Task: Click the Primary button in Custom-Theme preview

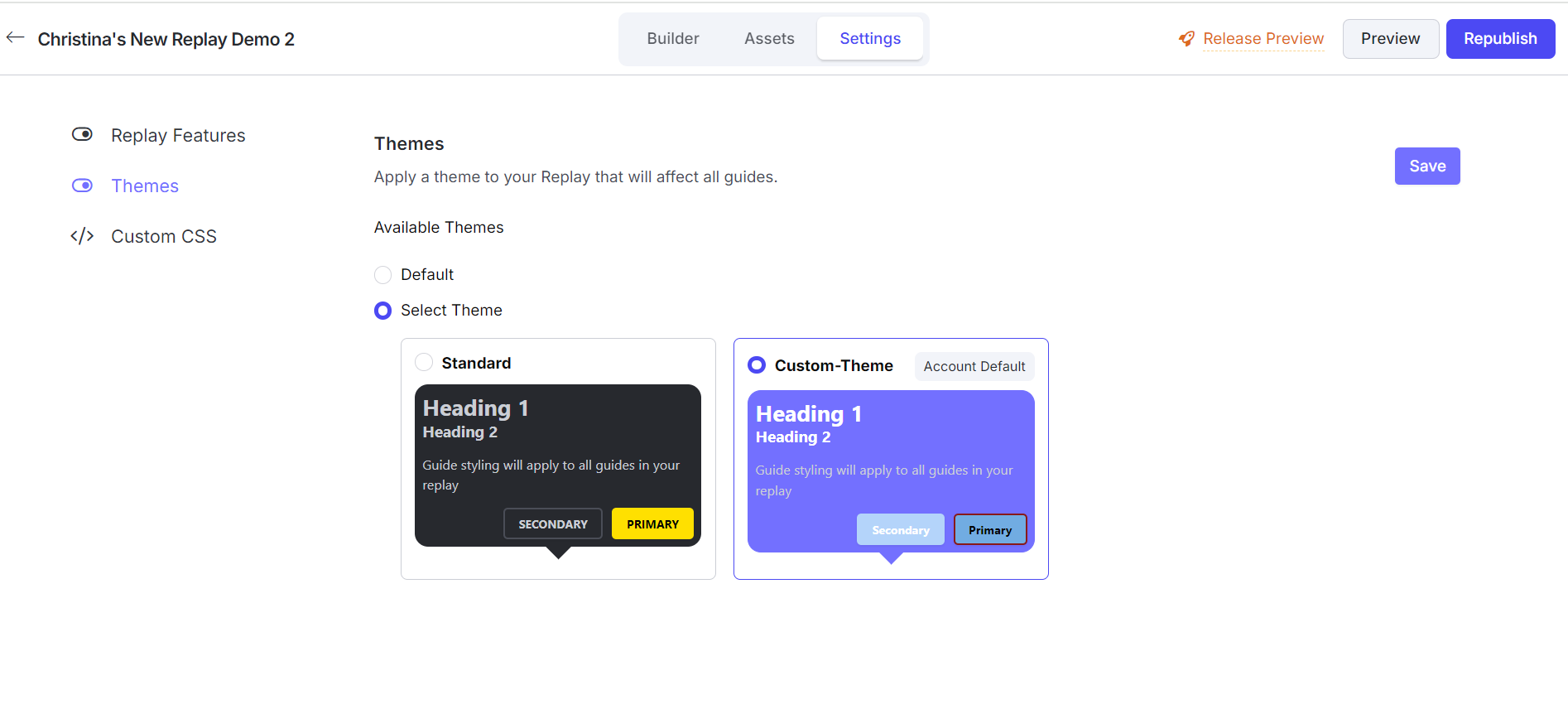Action: [x=990, y=529]
